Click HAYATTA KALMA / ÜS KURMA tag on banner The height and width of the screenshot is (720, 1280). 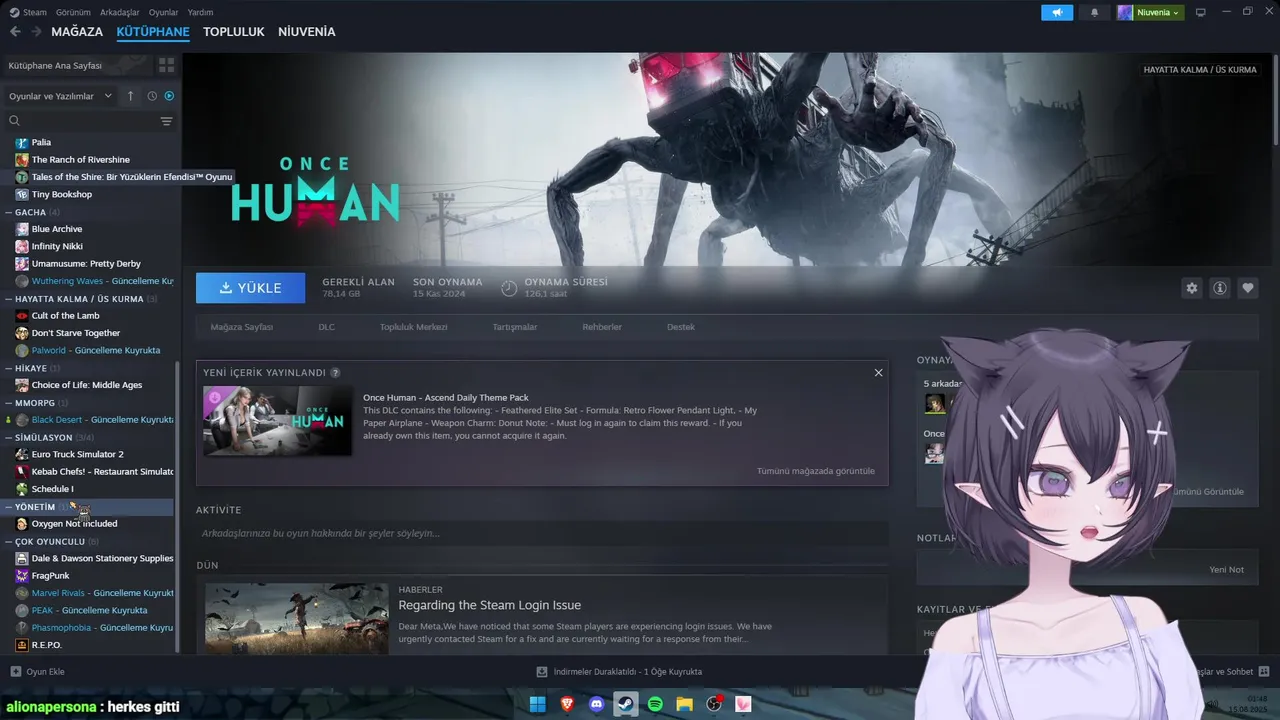pos(1200,70)
